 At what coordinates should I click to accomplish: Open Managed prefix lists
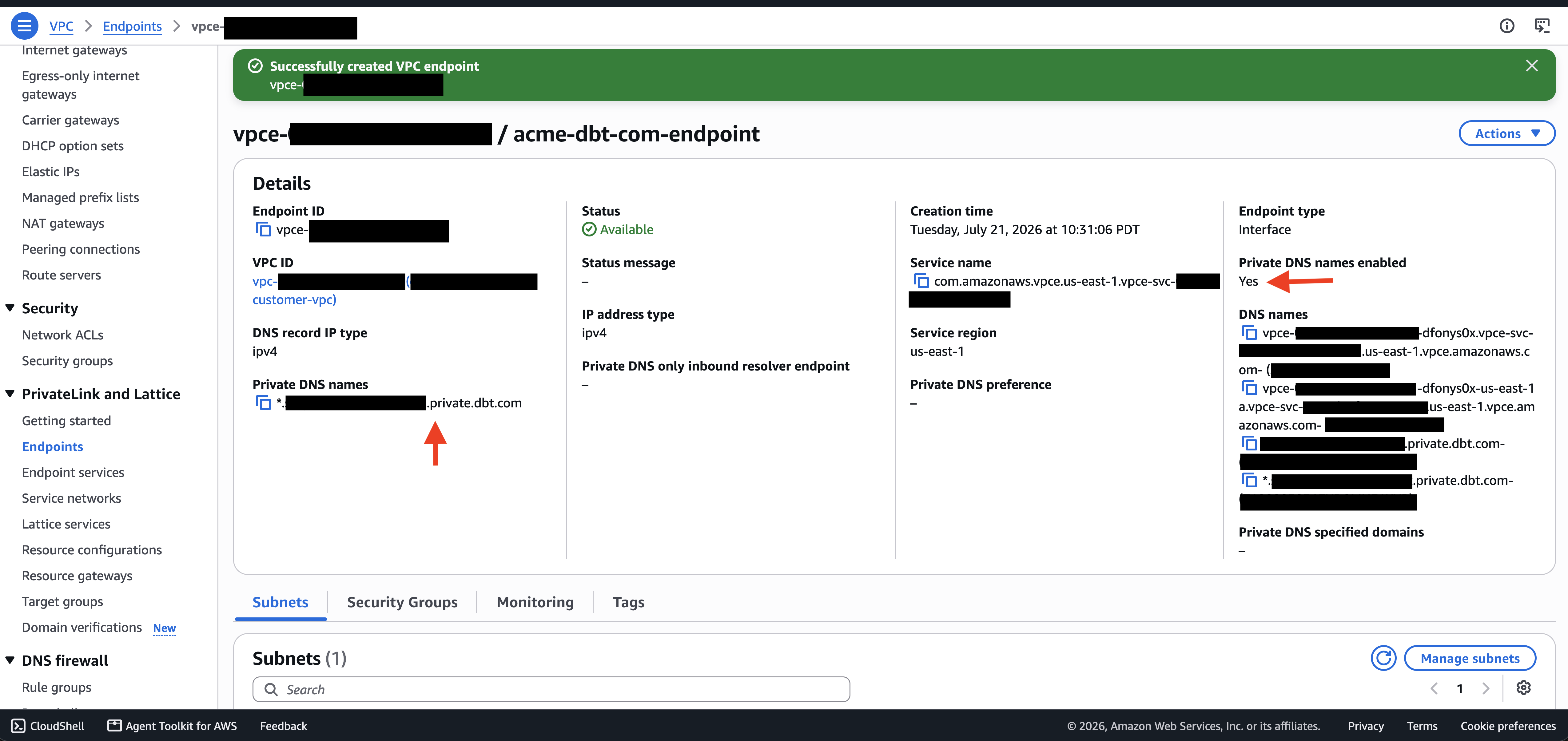coord(80,198)
